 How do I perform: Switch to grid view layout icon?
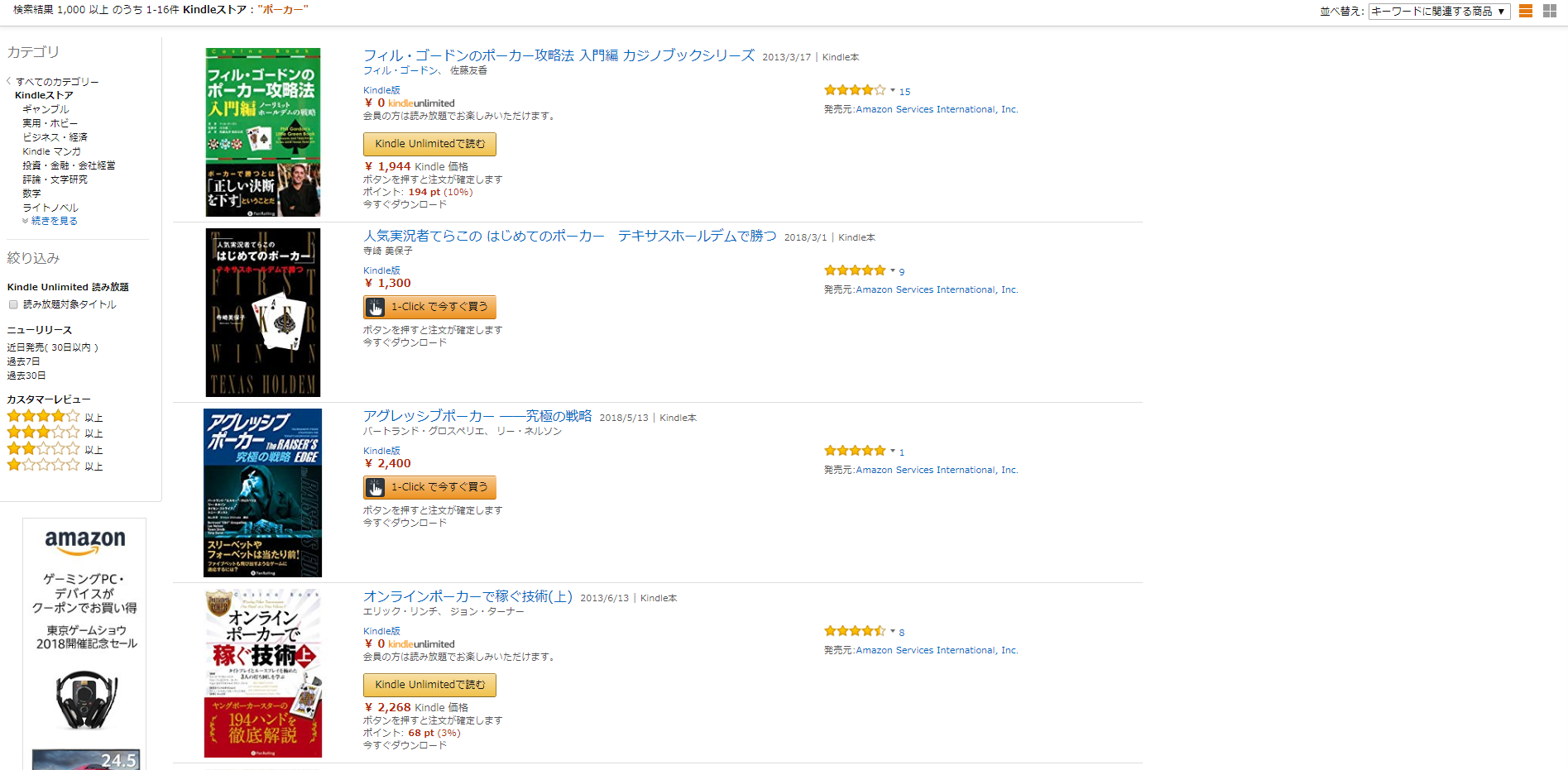click(x=1550, y=11)
